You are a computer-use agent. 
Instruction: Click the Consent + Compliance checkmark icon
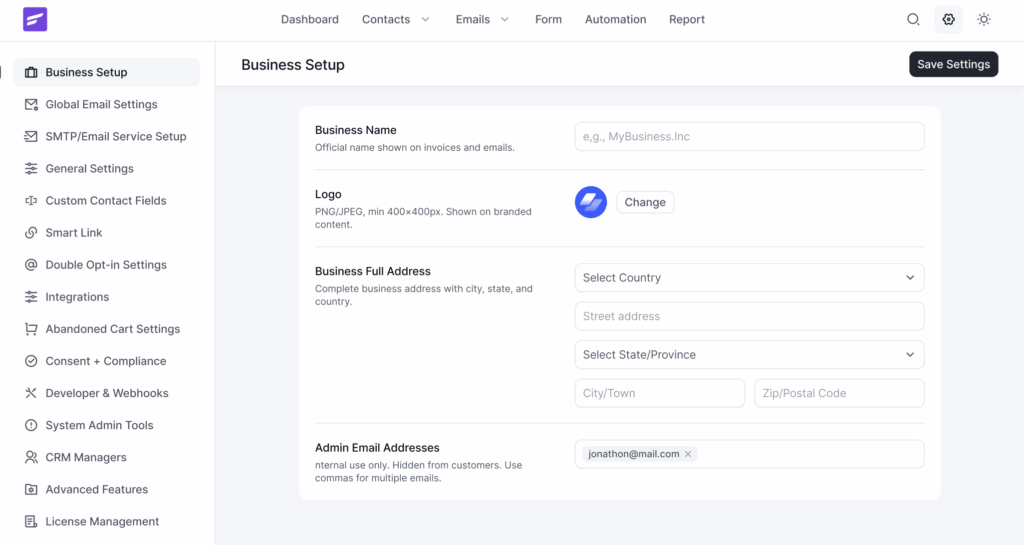(x=31, y=361)
